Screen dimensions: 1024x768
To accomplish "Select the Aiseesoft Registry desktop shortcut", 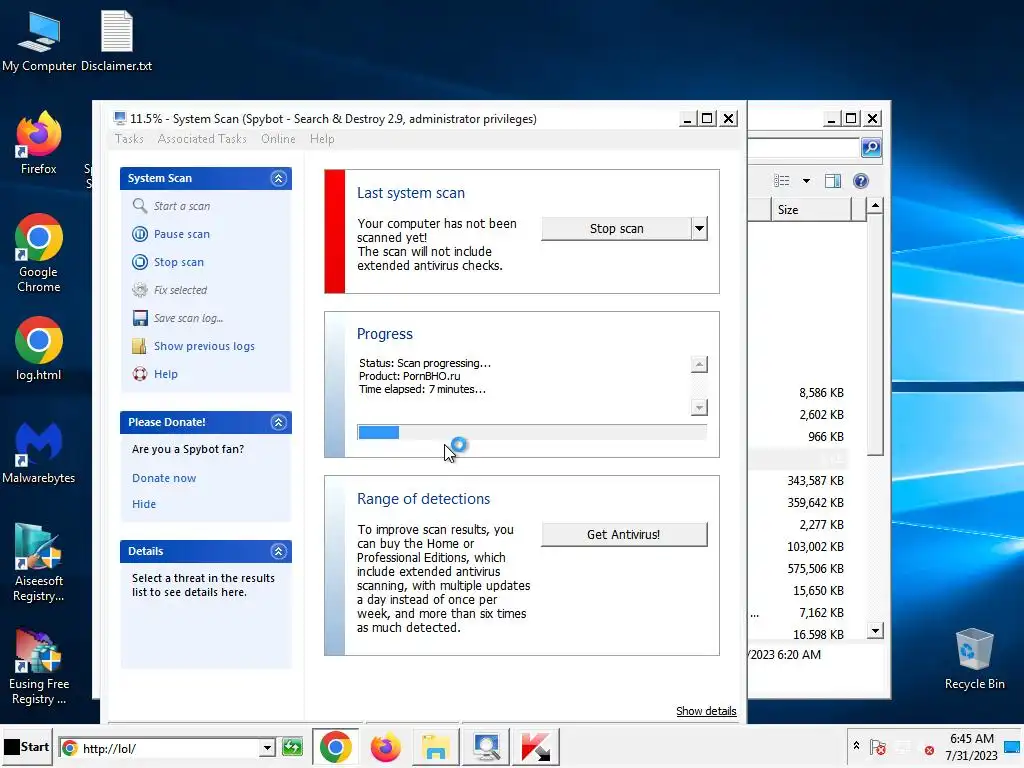I will (39, 563).
